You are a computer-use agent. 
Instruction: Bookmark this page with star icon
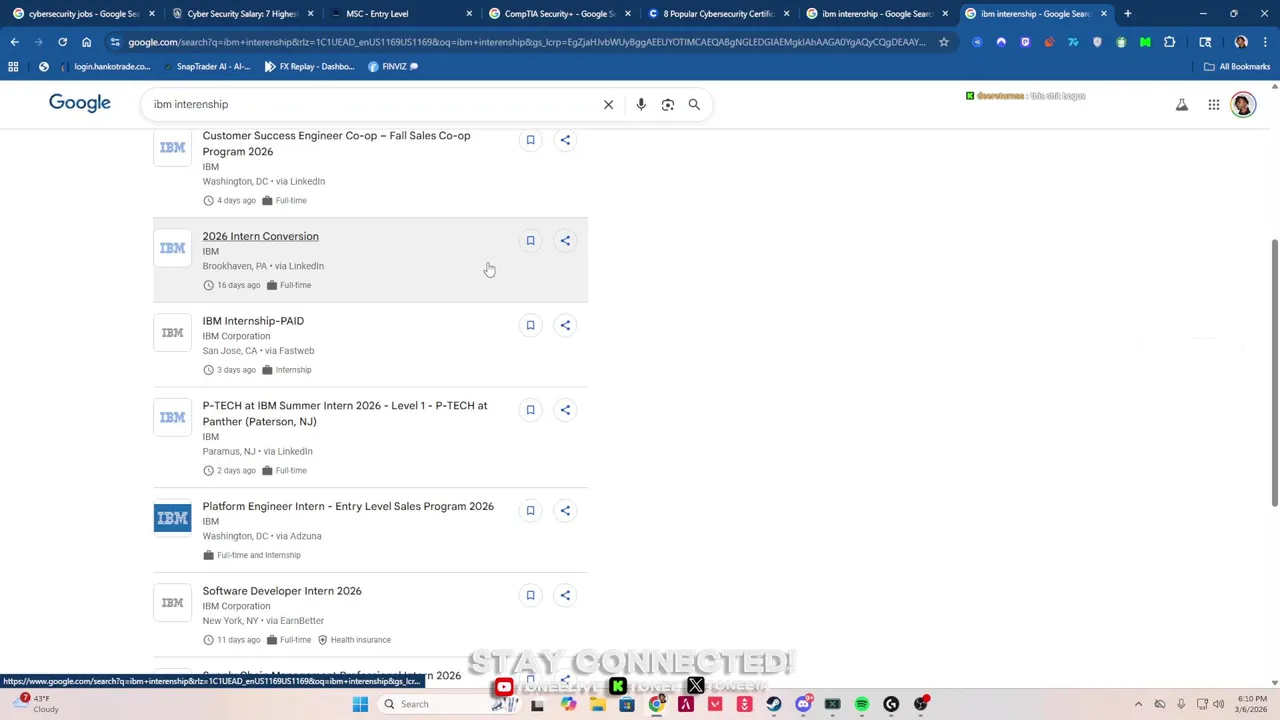pos(943,42)
